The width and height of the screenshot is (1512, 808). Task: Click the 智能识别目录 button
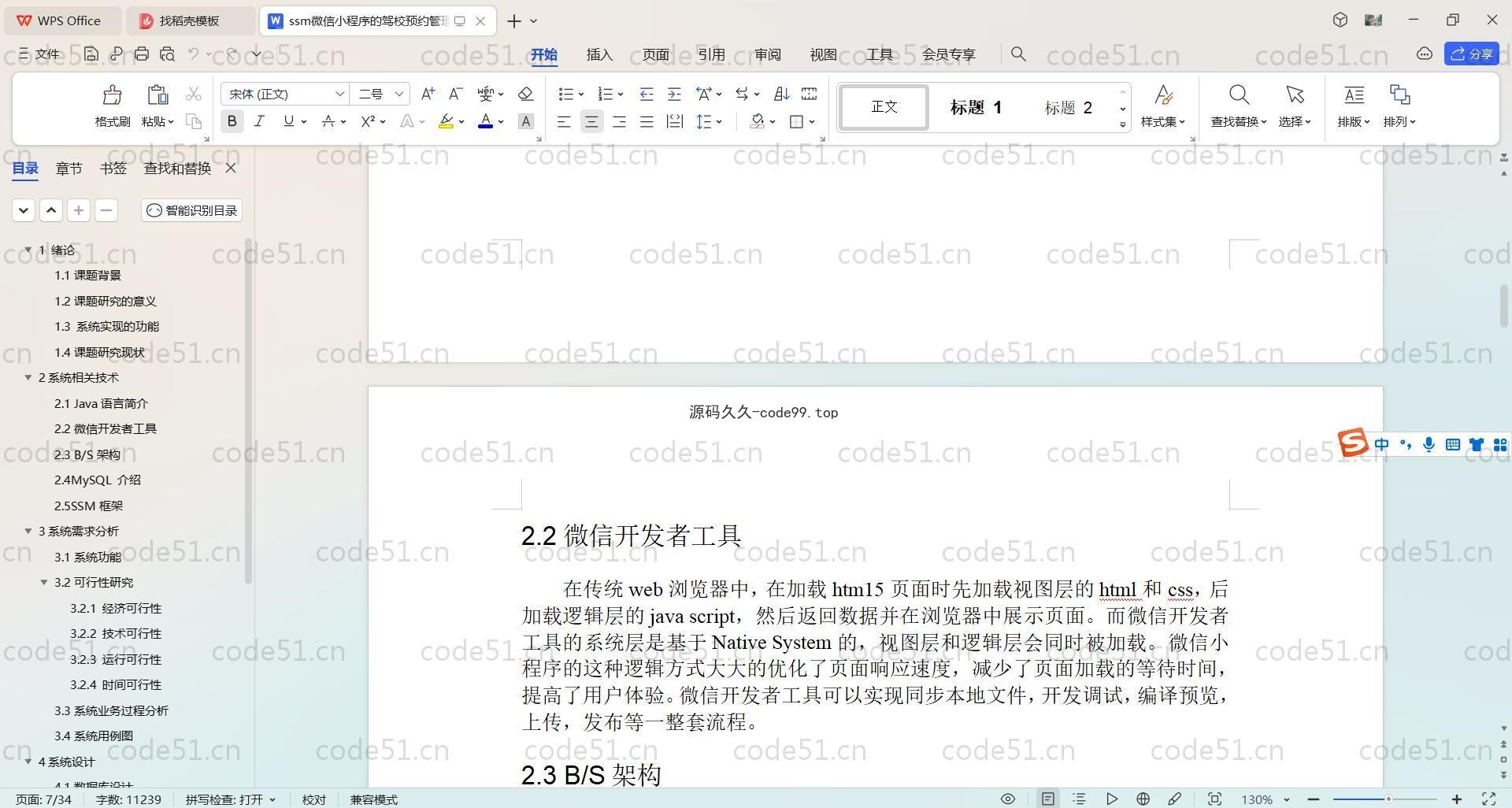pos(192,210)
